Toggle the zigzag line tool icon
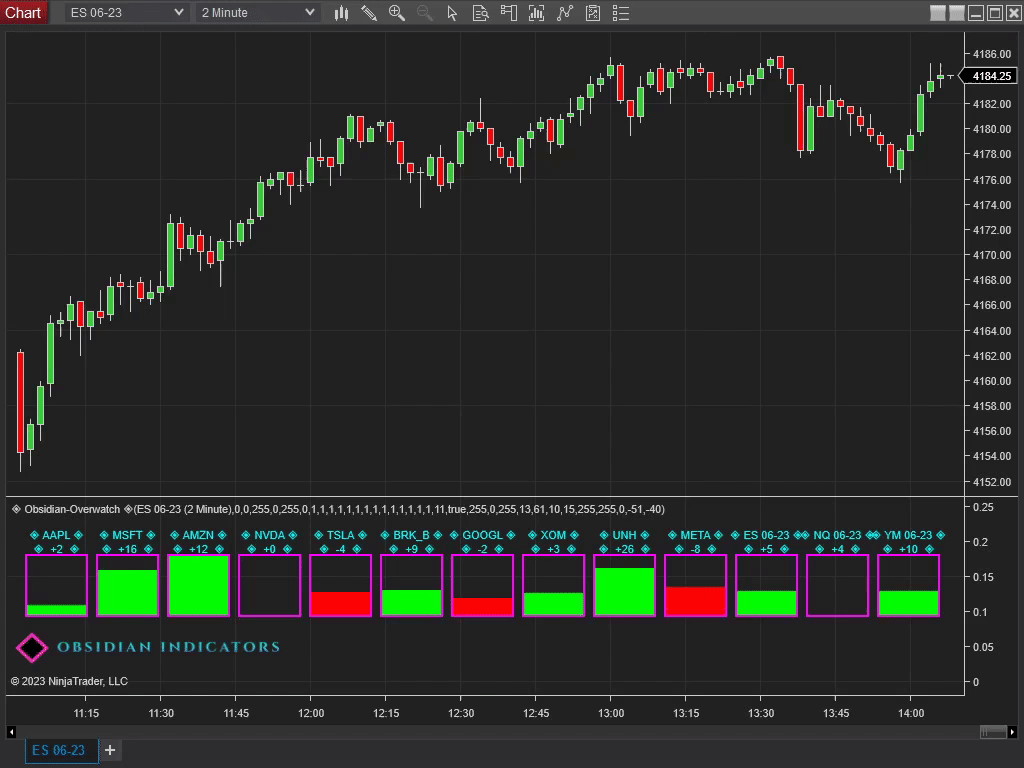The width and height of the screenshot is (1024, 768). pos(565,13)
